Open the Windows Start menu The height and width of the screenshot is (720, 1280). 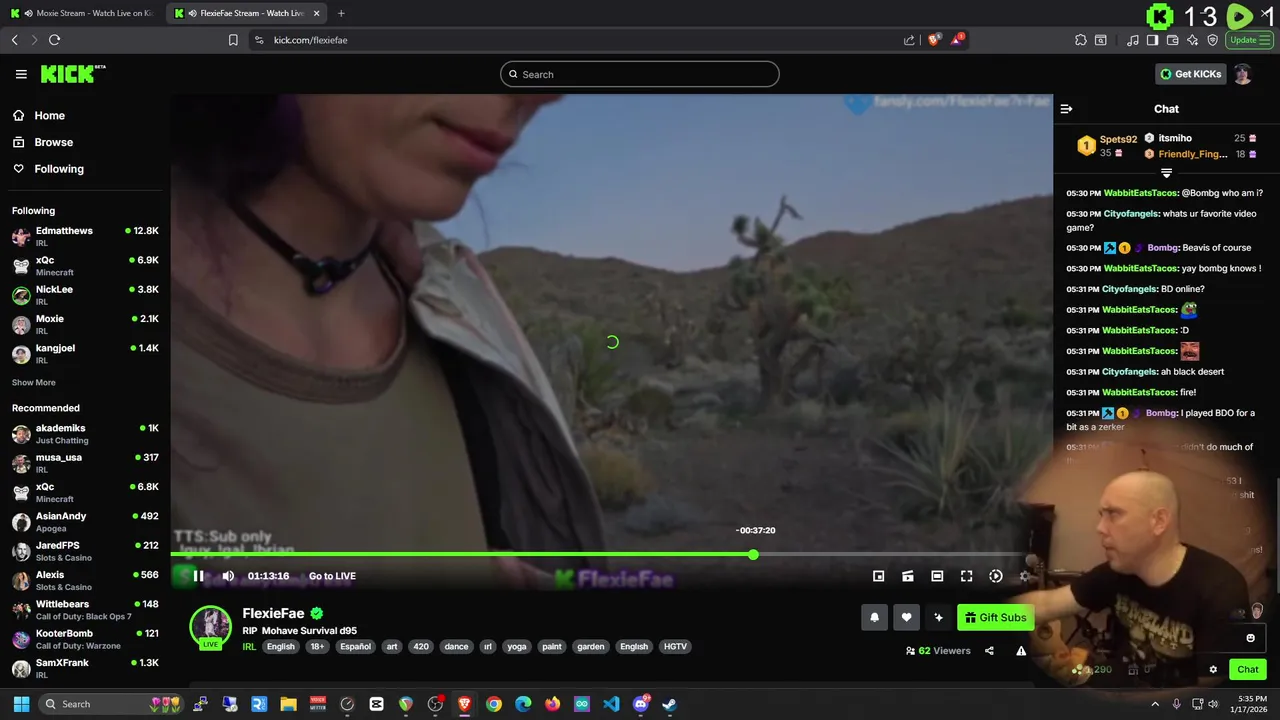tap(21, 704)
